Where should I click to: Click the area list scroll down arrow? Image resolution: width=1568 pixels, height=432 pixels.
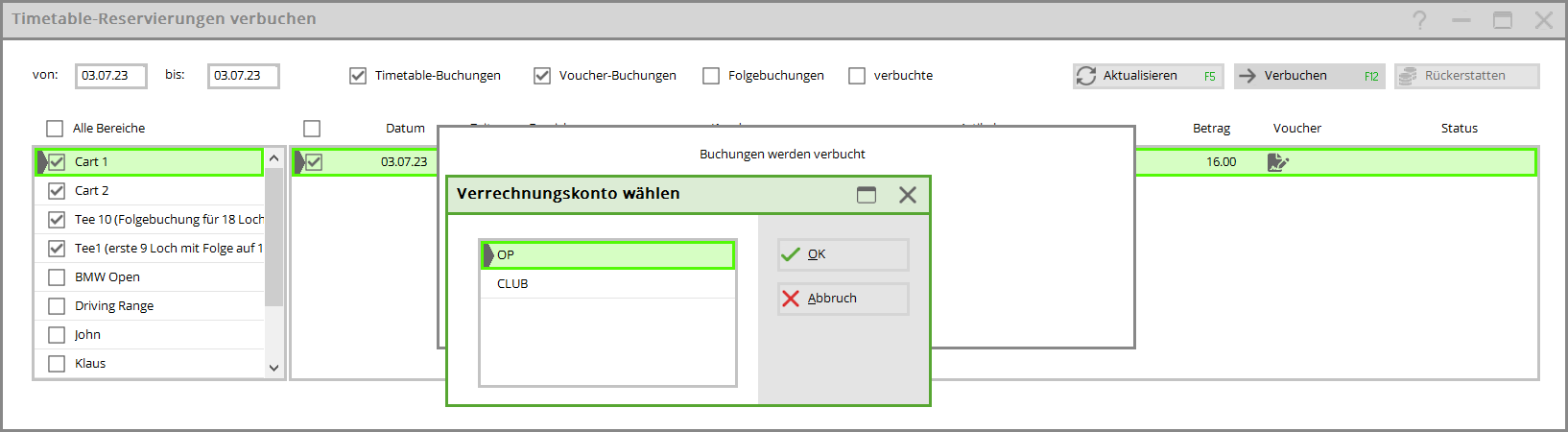point(274,367)
